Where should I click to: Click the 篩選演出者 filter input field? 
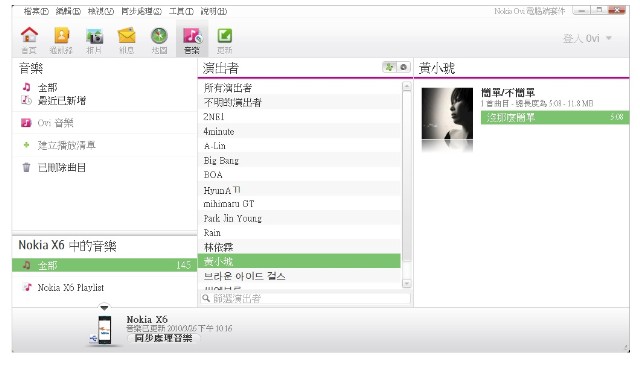pos(305,298)
